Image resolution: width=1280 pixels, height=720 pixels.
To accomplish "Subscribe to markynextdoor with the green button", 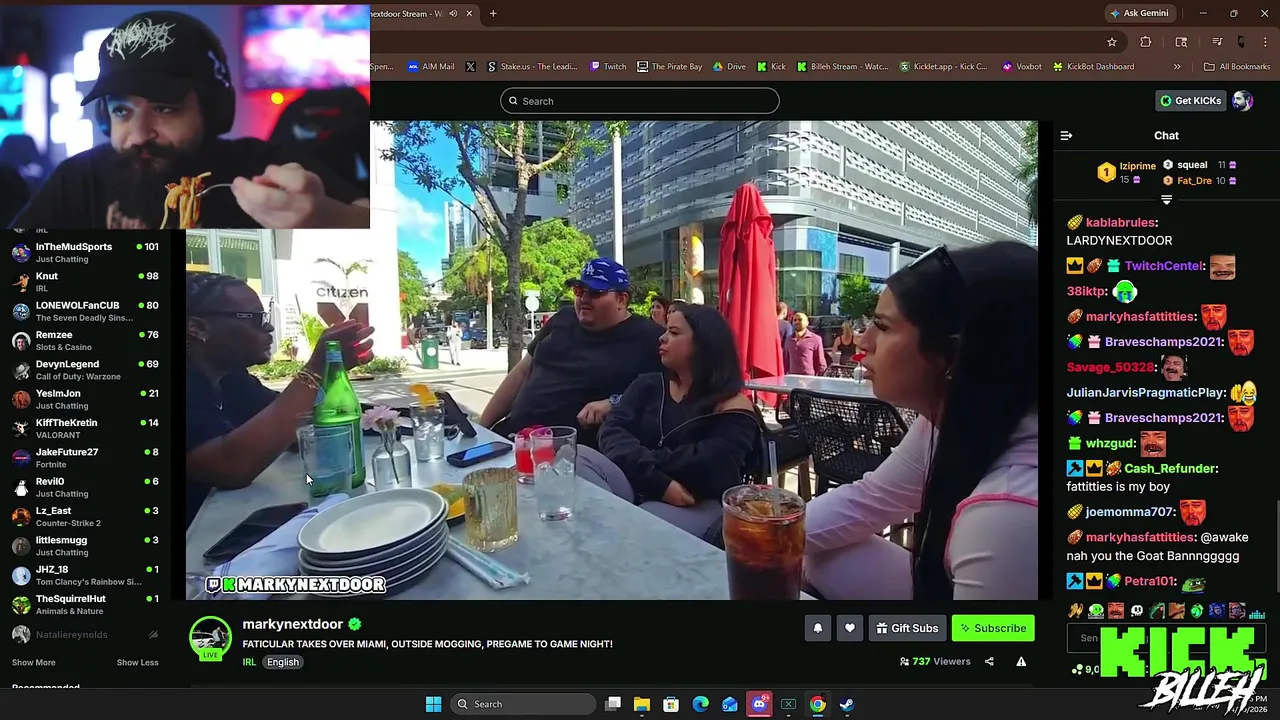I will 993,628.
